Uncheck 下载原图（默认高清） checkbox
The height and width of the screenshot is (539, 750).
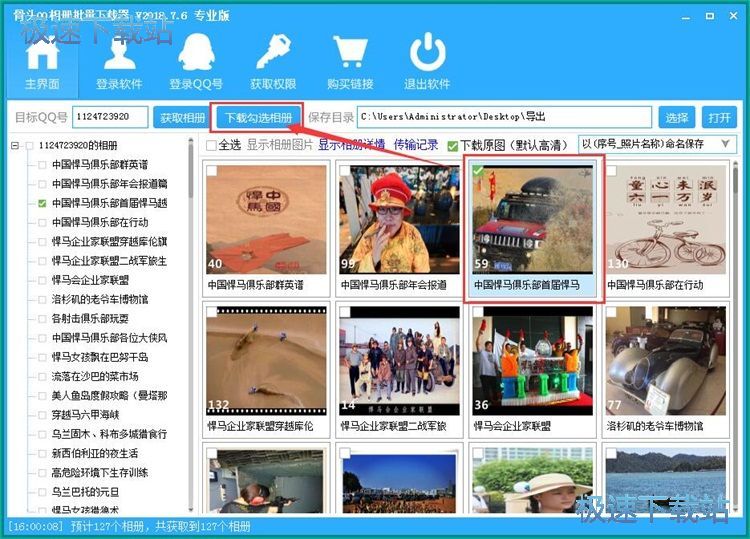pos(452,146)
